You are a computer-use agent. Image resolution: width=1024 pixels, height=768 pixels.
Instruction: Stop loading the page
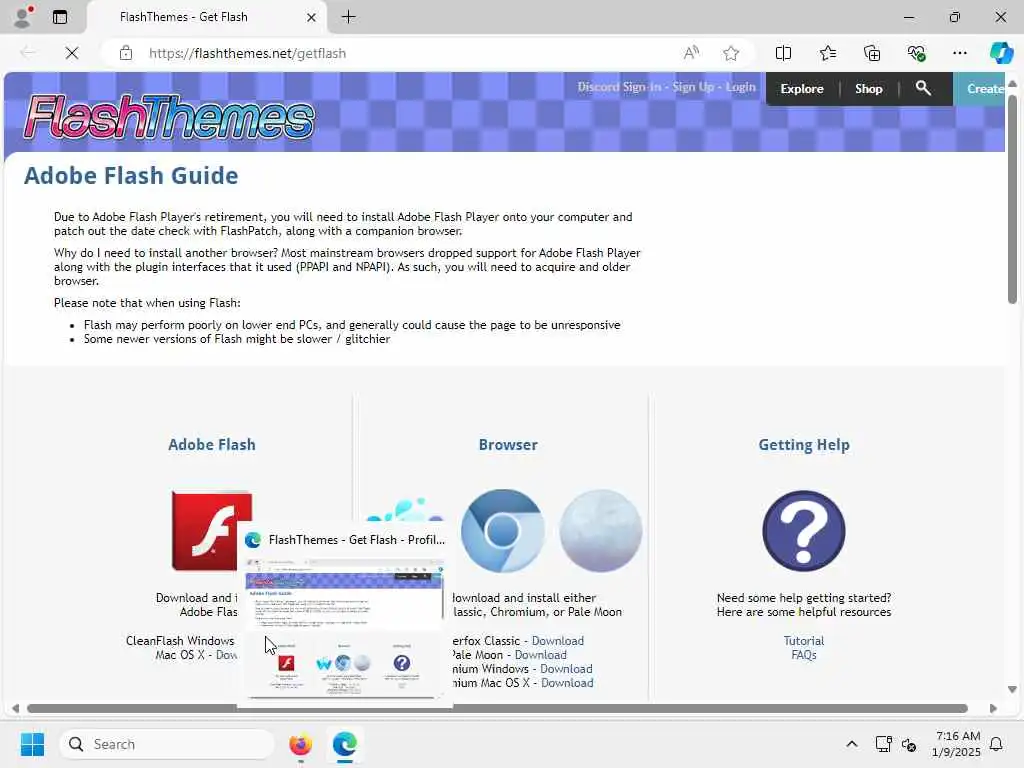point(72,53)
